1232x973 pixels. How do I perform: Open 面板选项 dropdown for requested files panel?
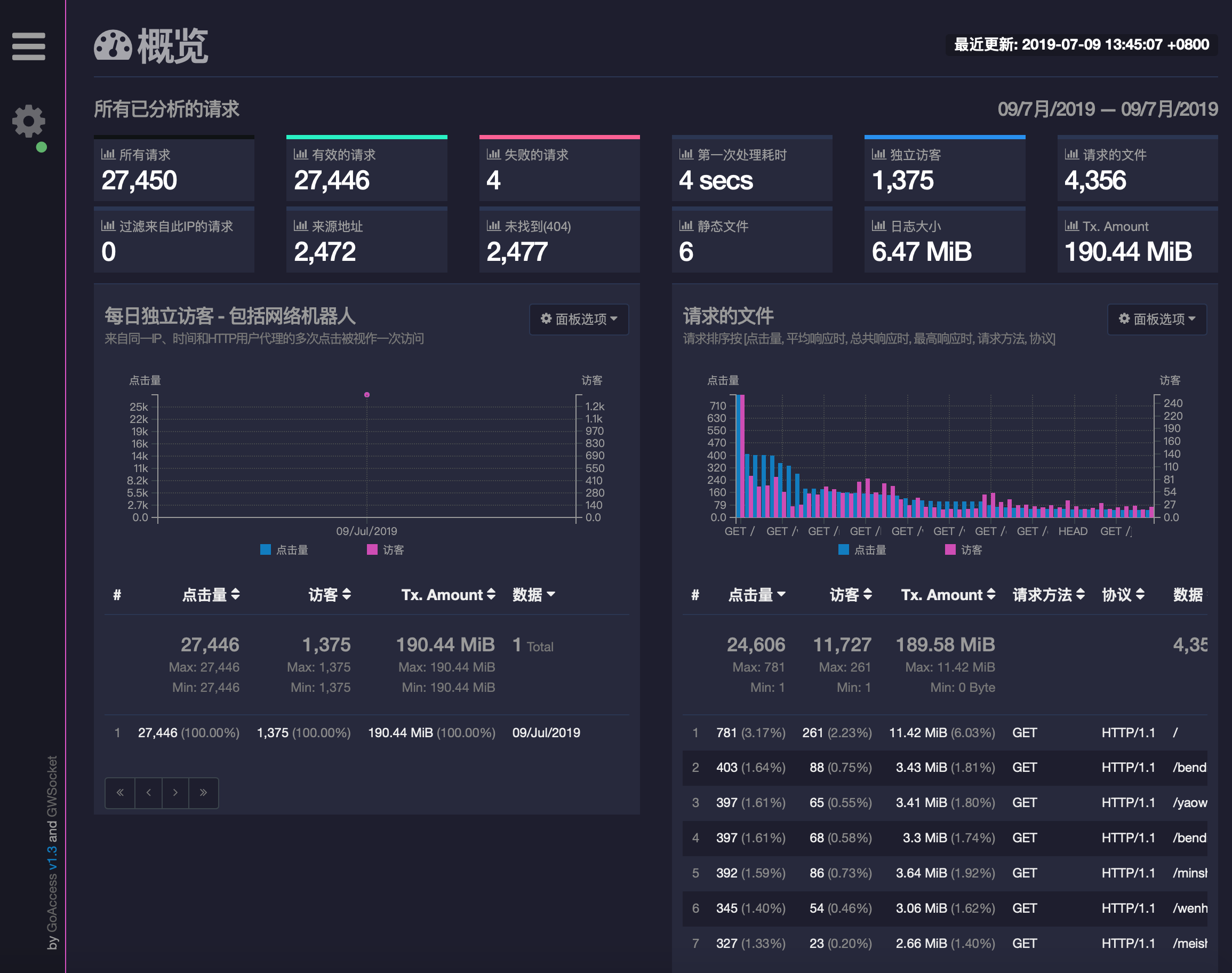pyautogui.click(x=1156, y=319)
